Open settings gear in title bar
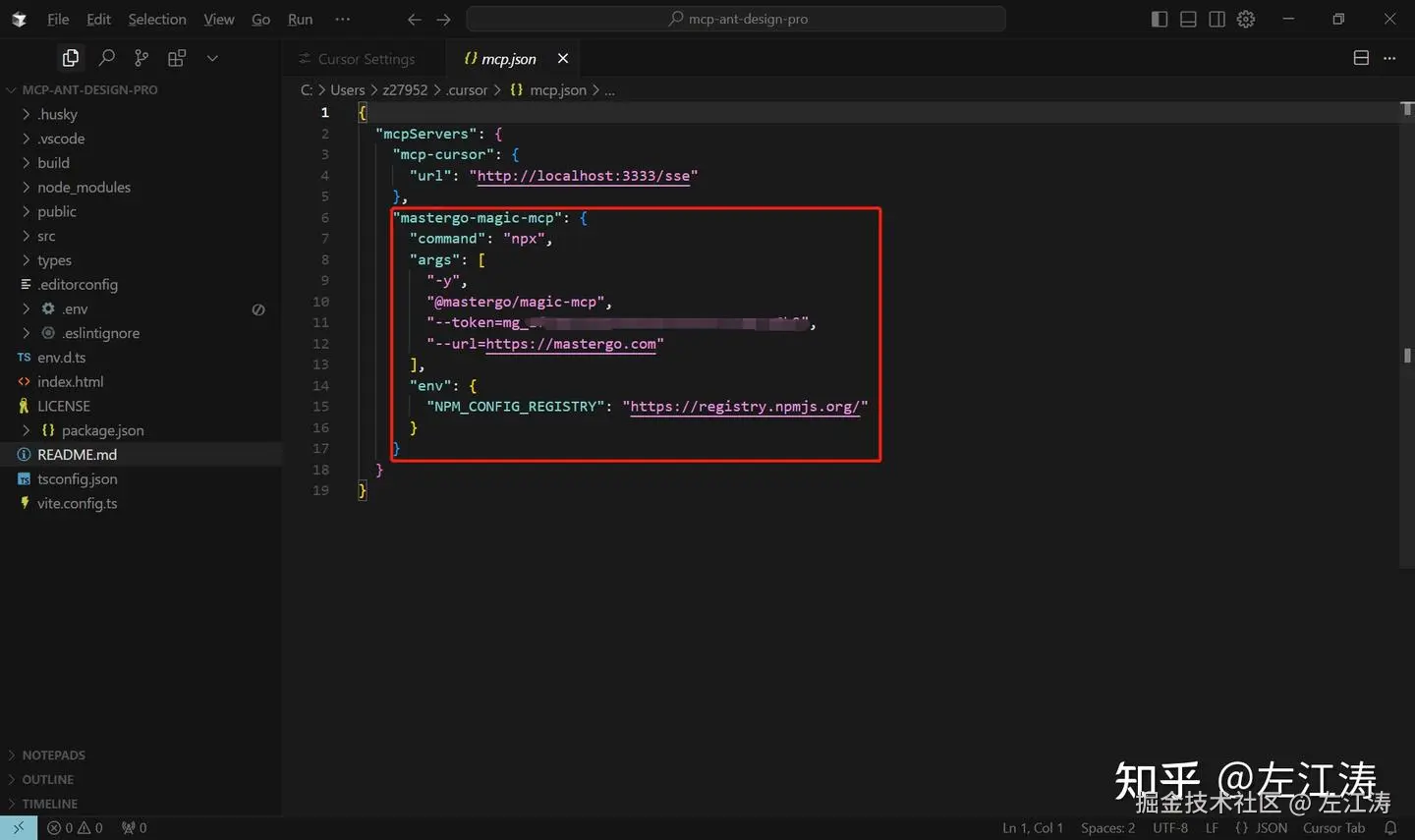1415x840 pixels. click(x=1246, y=19)
